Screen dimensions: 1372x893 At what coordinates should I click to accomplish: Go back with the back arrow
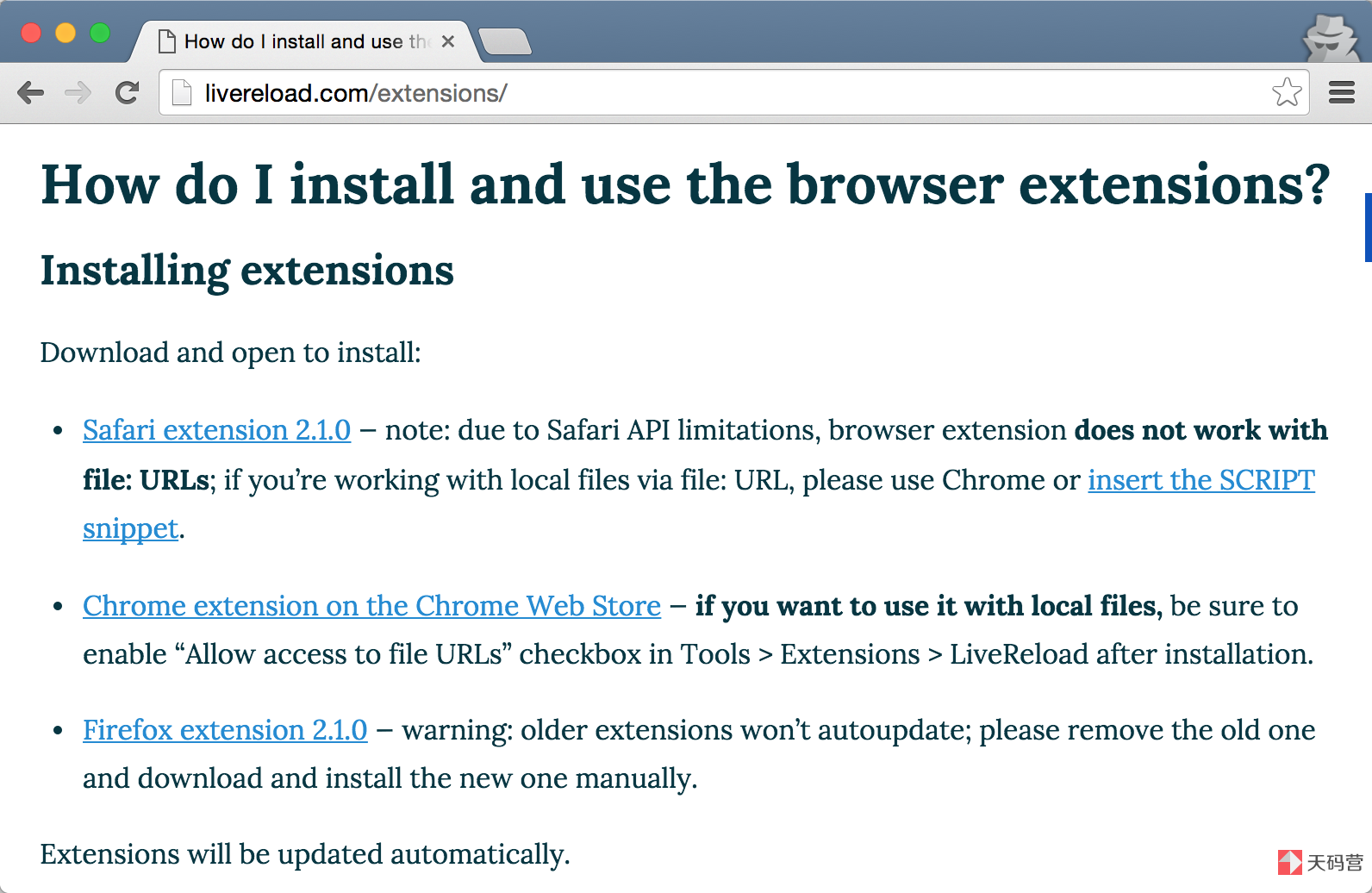[30, 92]
